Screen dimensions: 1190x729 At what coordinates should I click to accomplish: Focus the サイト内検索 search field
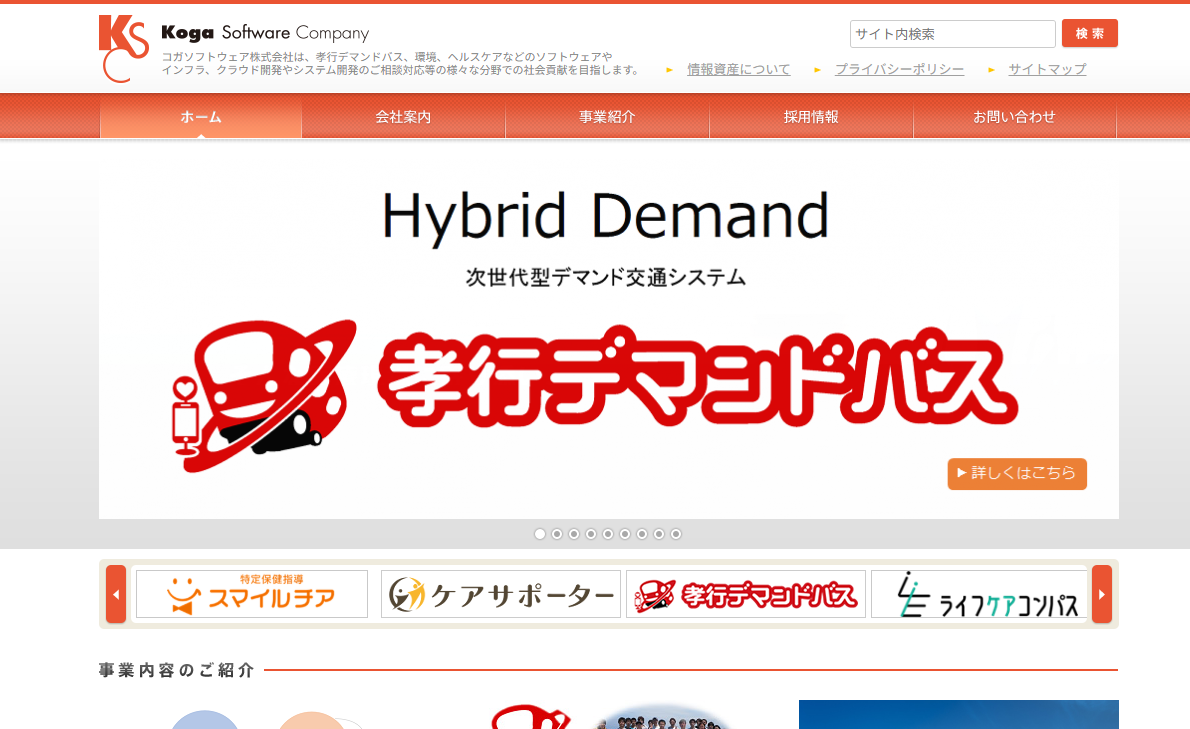[952, 34]
